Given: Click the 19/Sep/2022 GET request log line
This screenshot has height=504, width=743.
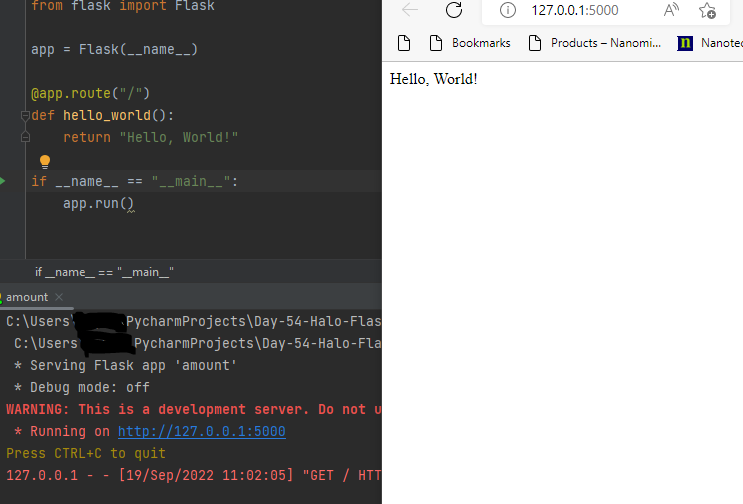Looking at the screenshot, I should pos(193,475).
